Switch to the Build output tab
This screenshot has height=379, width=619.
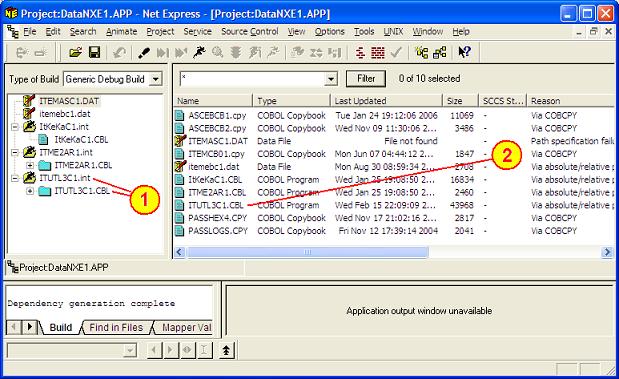(60, 327)
